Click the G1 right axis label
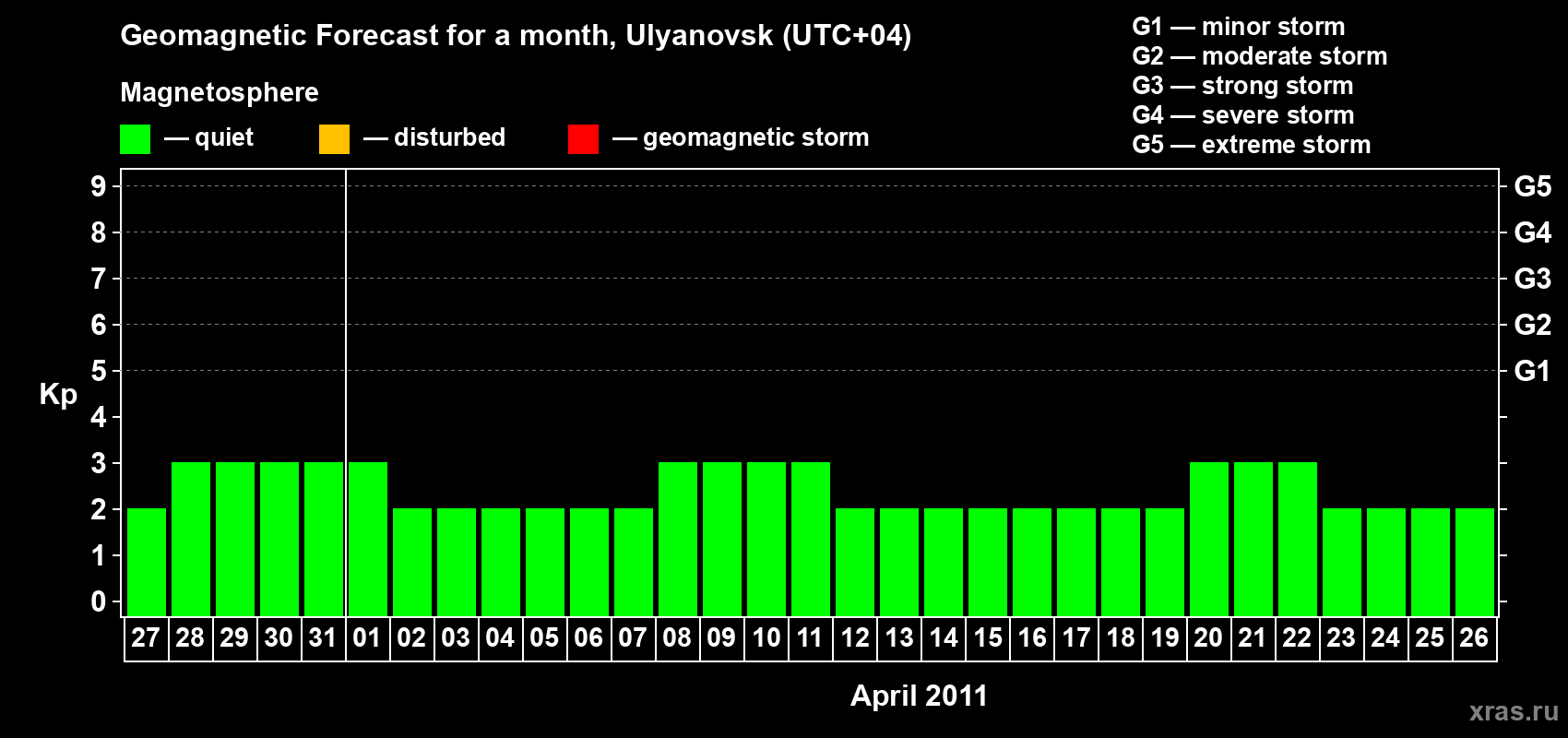1568x738 pixels. click(1532, 371)
